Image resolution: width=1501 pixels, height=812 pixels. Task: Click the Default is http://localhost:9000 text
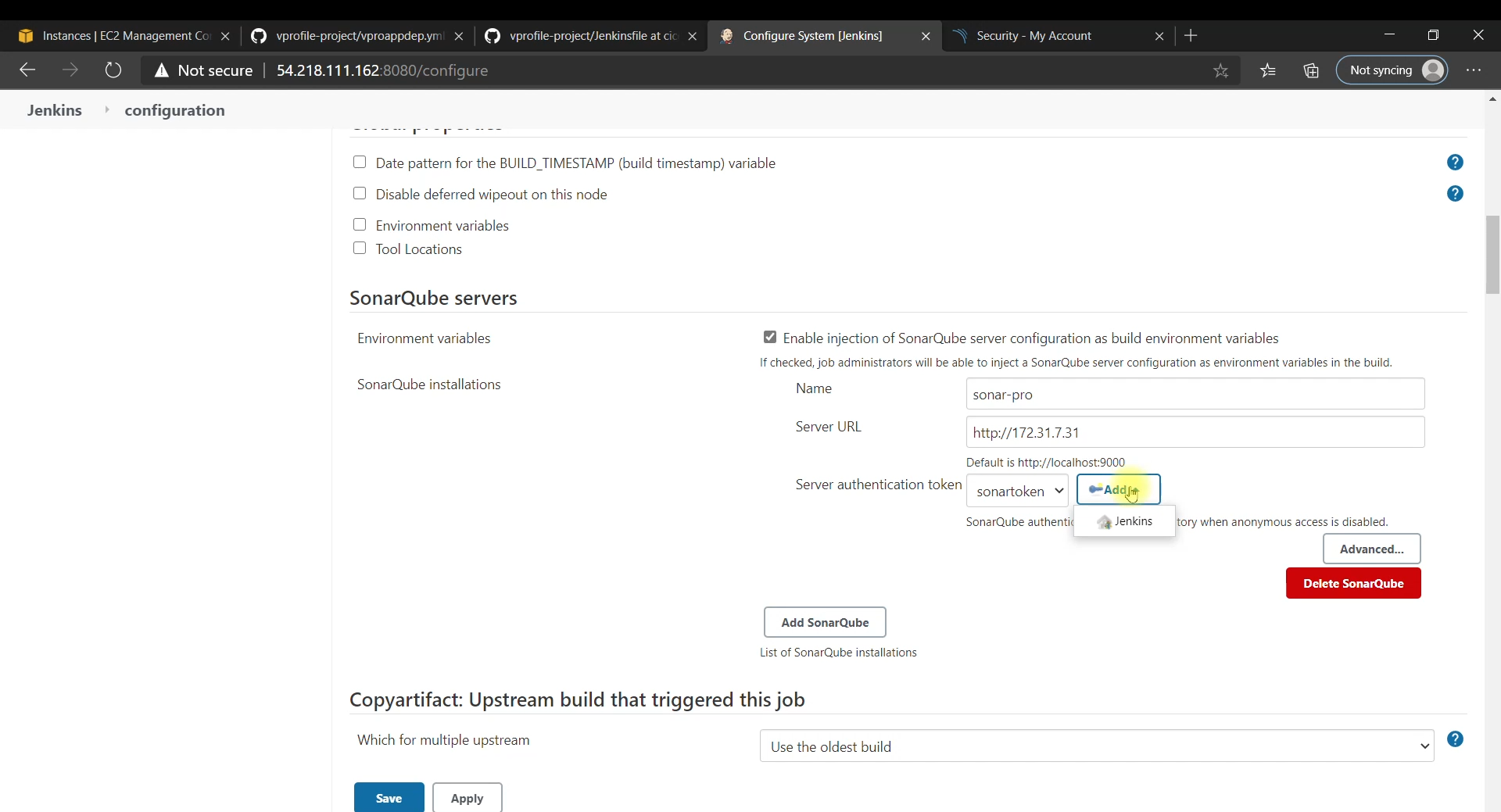(x=1045, y=463)
